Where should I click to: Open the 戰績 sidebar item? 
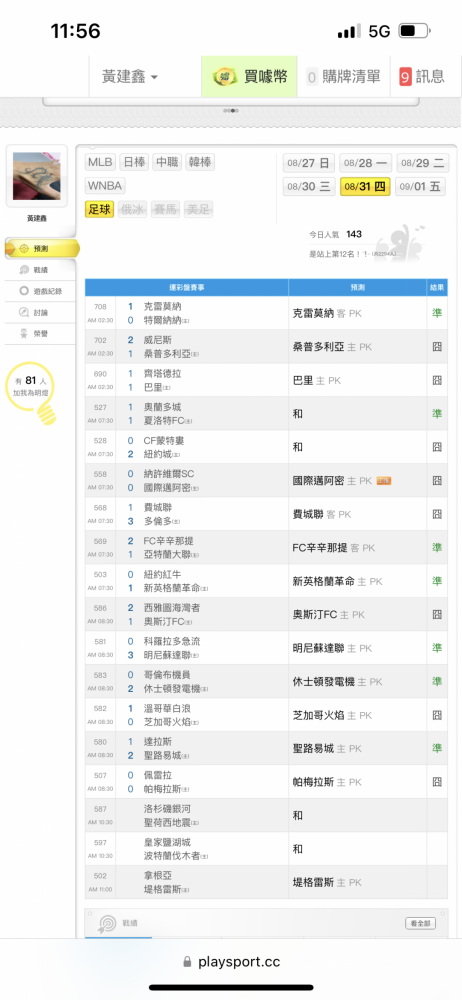41,270
